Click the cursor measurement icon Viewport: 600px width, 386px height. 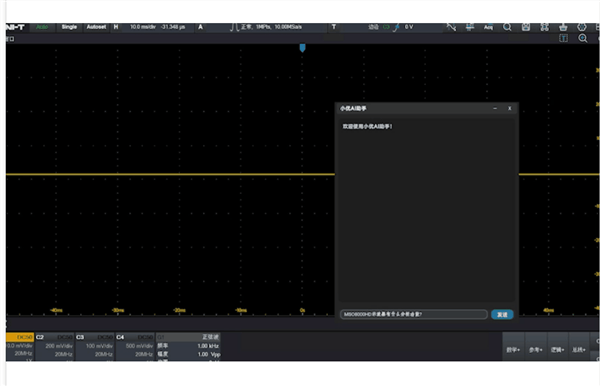pos(452,27)
